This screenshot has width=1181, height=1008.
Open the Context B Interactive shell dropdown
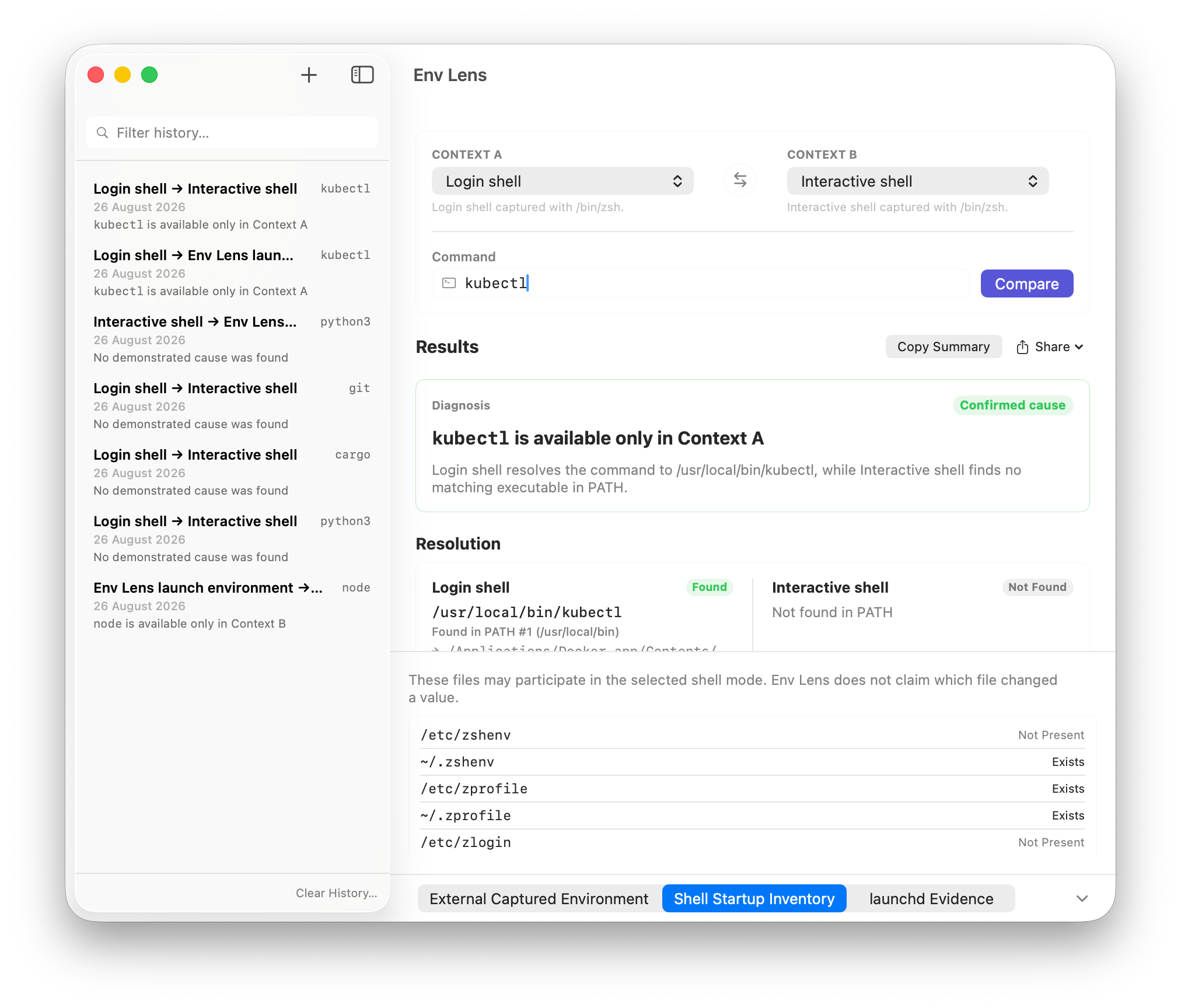point(917,181)
